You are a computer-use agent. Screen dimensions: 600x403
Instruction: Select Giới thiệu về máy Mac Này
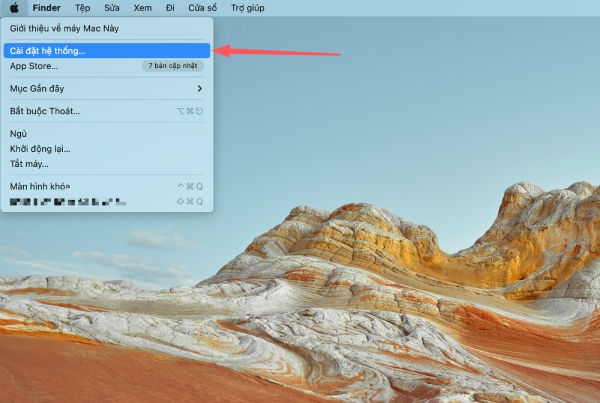tap(107, 28)
